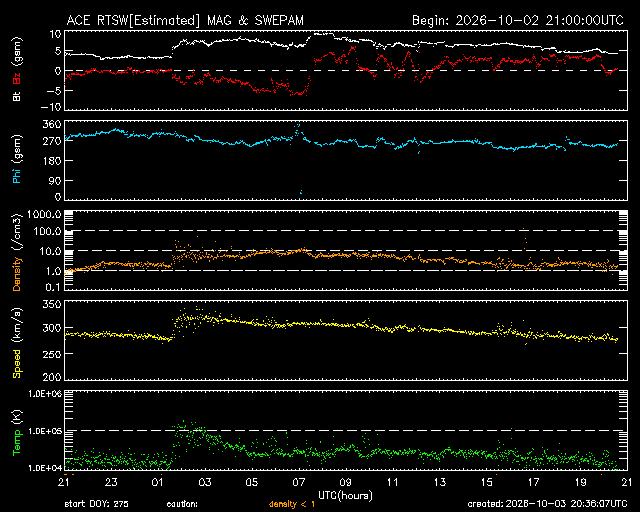
Task: Click the plot title 'ACE RTSW[Estimated] MAG & SWEPAM'
Action: pos(185,20)
